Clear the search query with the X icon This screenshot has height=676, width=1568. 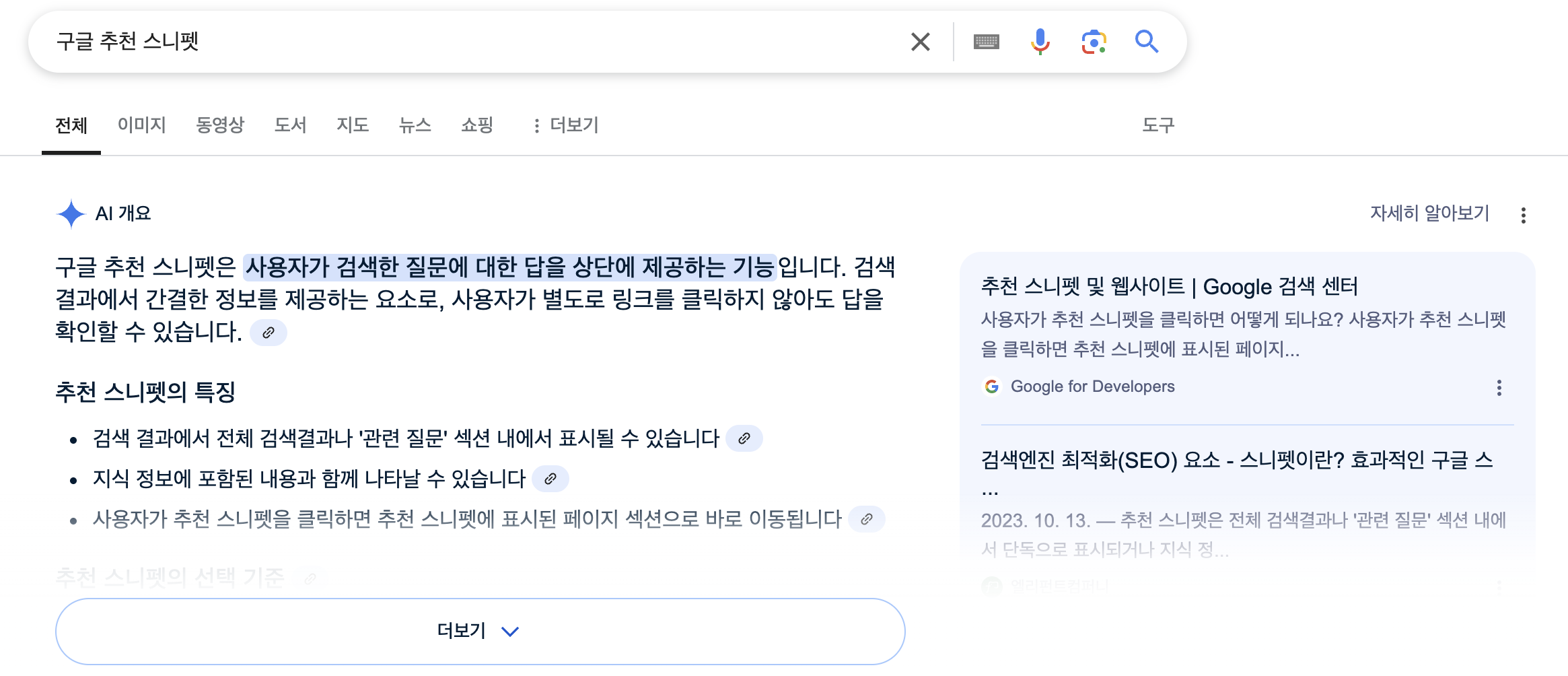920,42
